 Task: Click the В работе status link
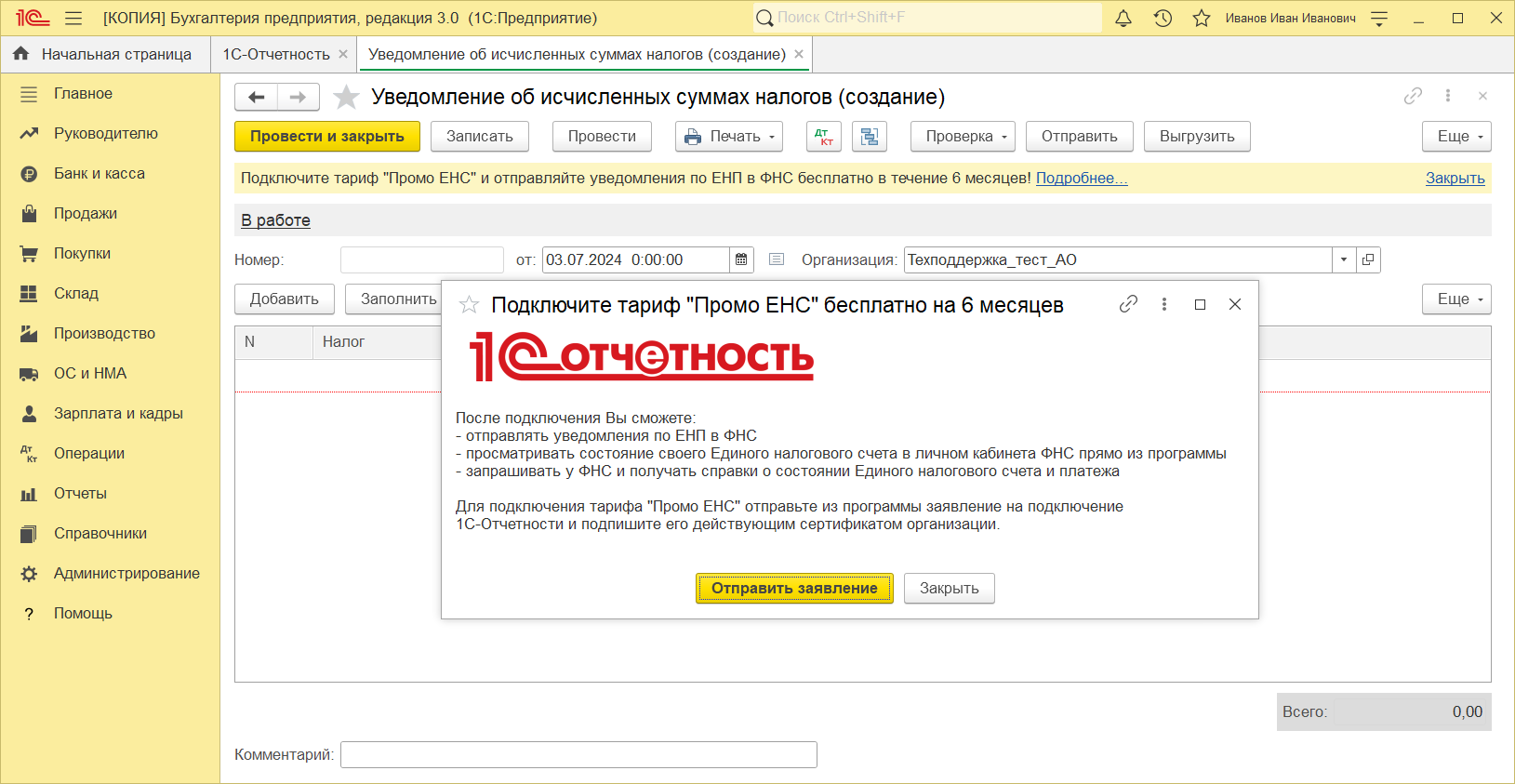tap(275, 220)
